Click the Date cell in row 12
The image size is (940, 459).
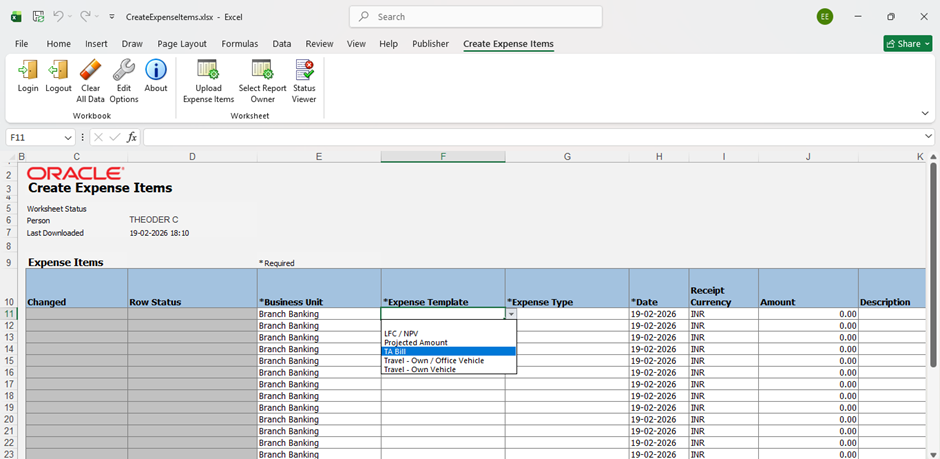(x=659, y=325)
